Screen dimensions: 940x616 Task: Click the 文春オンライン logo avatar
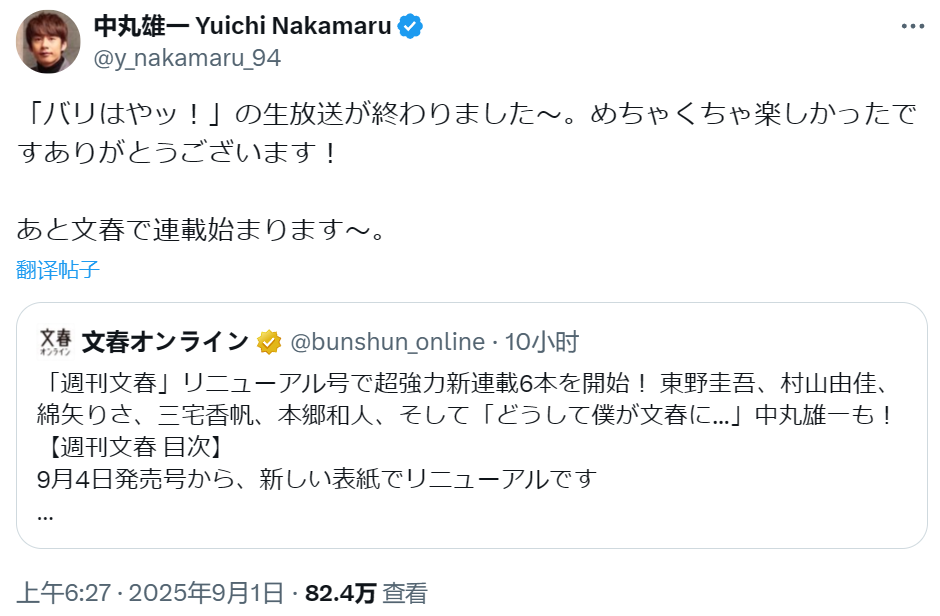[55, 341]
